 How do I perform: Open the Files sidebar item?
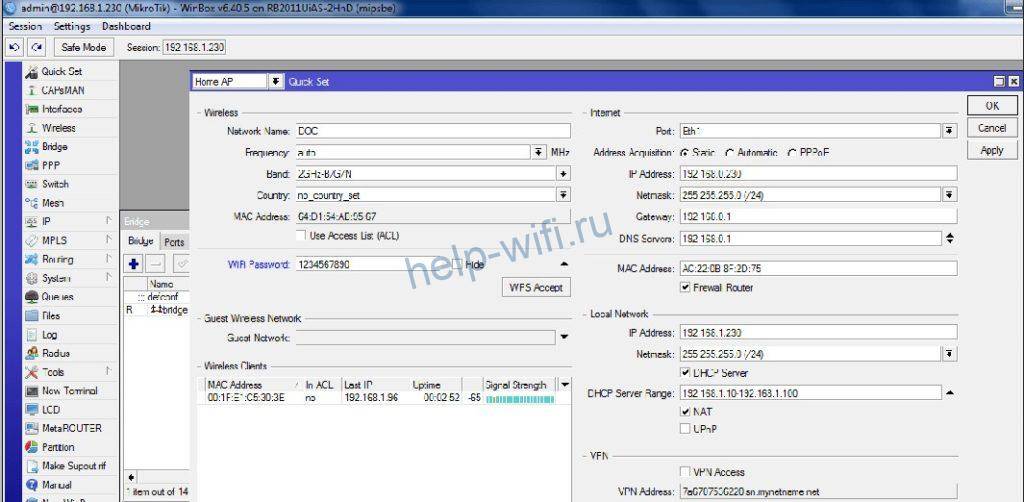pos(51,316)
